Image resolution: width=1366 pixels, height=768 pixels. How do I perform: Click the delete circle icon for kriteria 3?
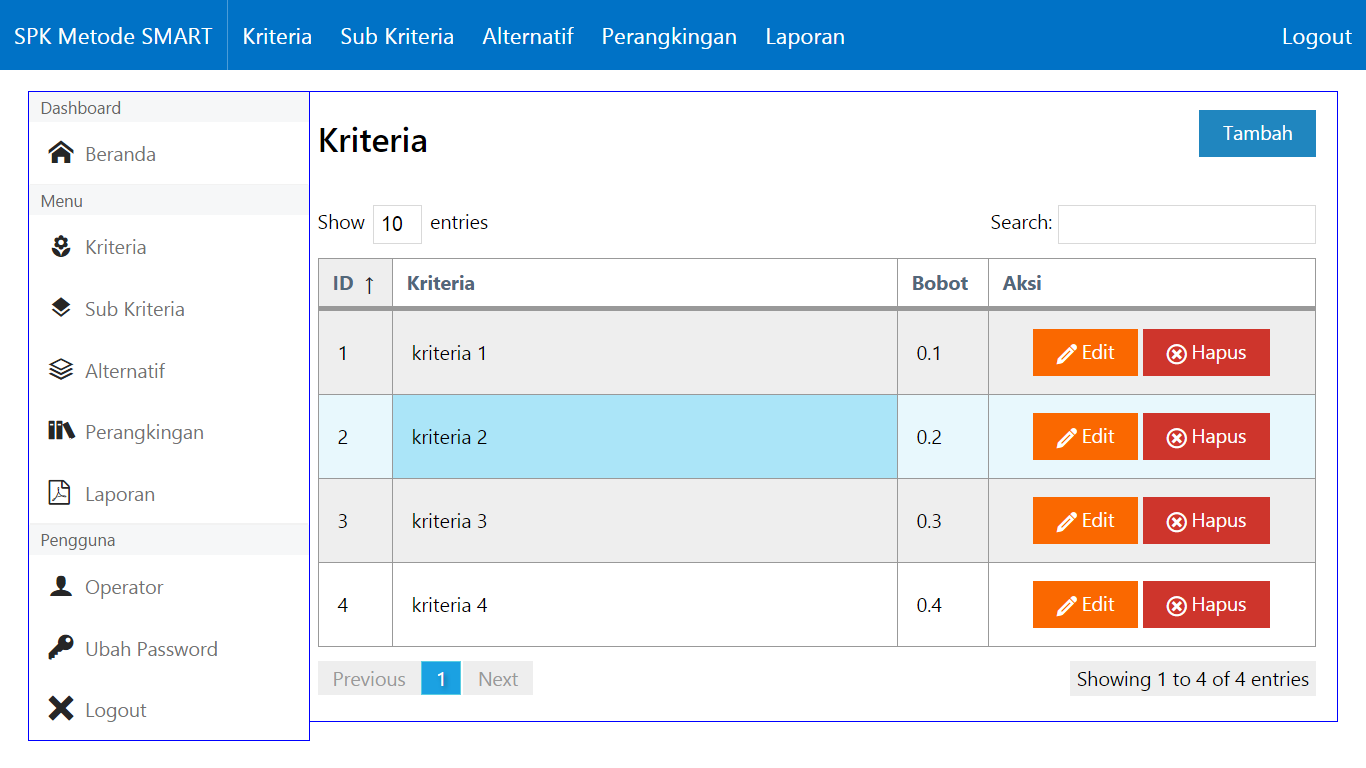(x=1177, y=522)
